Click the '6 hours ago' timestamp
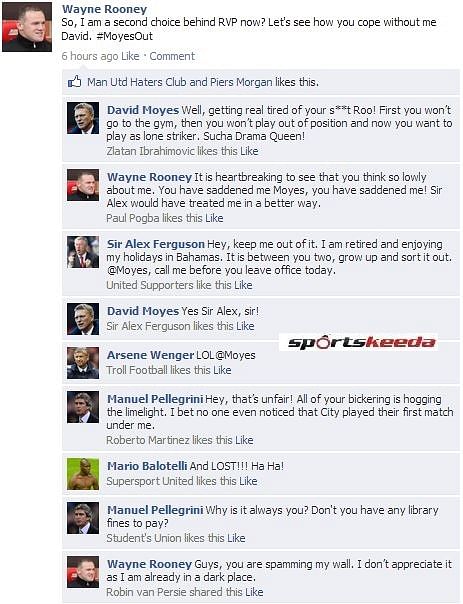This screenshot has width=463, height=604. pos(90,56)
